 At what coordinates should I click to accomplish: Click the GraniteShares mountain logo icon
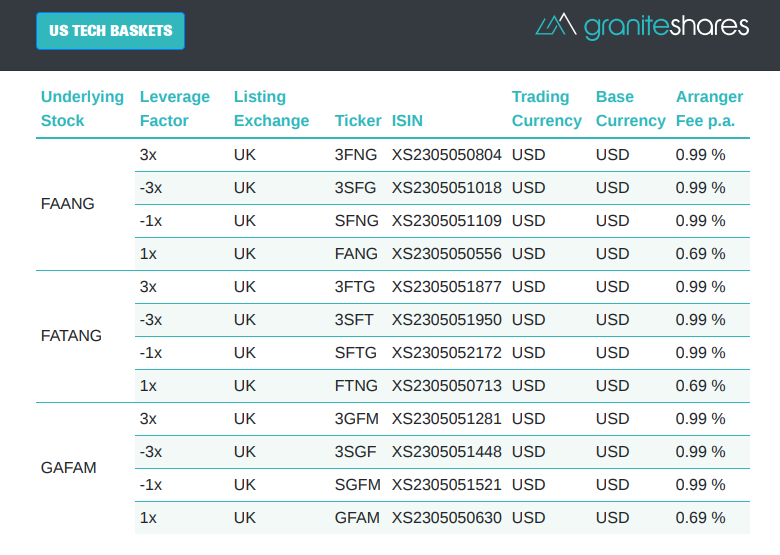click(x=555, y=25)
